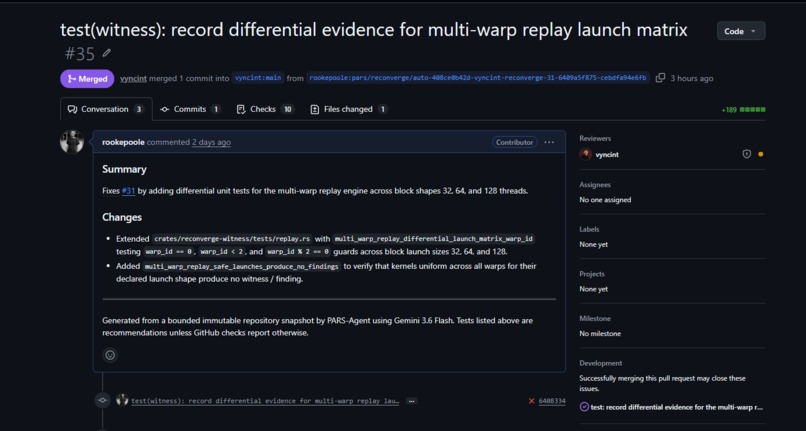Click the '2 days ago' comment timestamp
The width and height of the screenshot is (806, 431).
click(211, 142)
